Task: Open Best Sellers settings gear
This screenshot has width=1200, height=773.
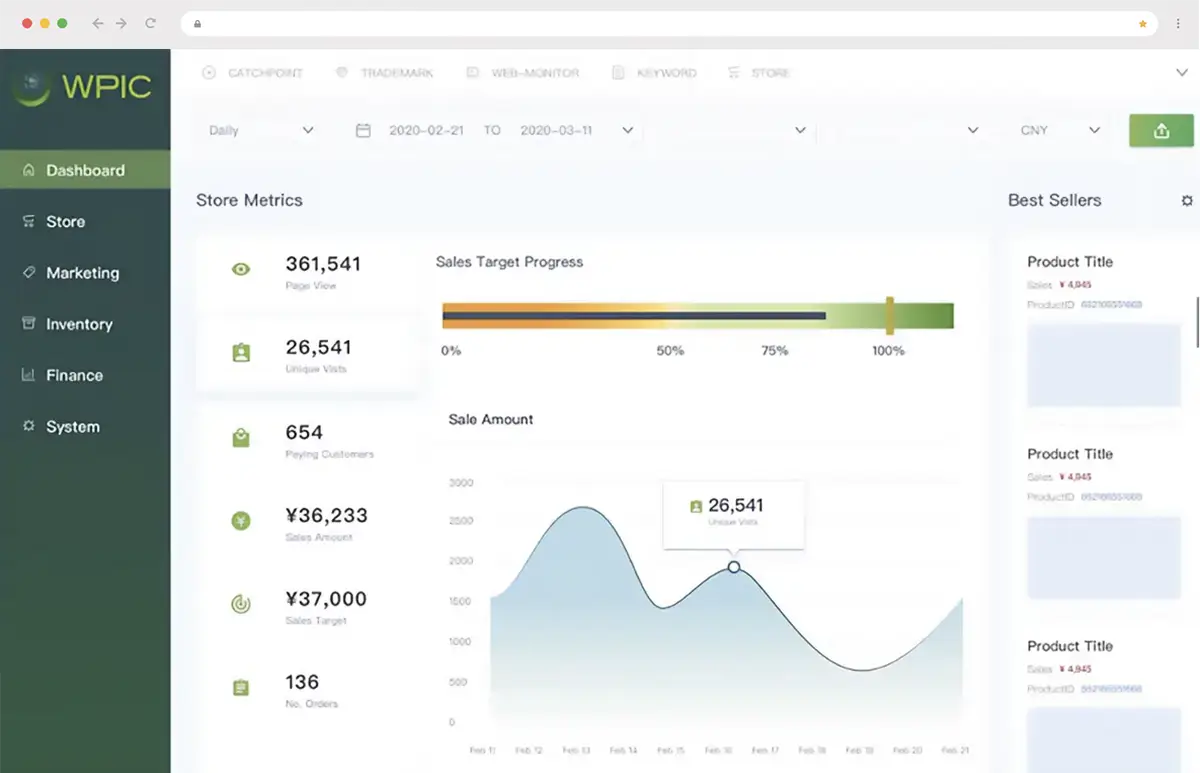Action: pyautogui.click(x=1188, y=200)
